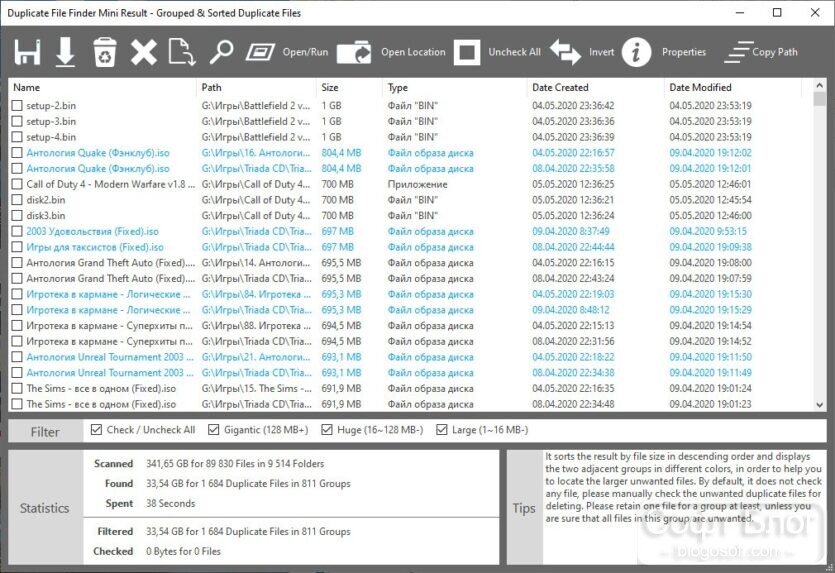Click the Open/Run toolbar icon
The image size is (835, 573).
point(286,52)
